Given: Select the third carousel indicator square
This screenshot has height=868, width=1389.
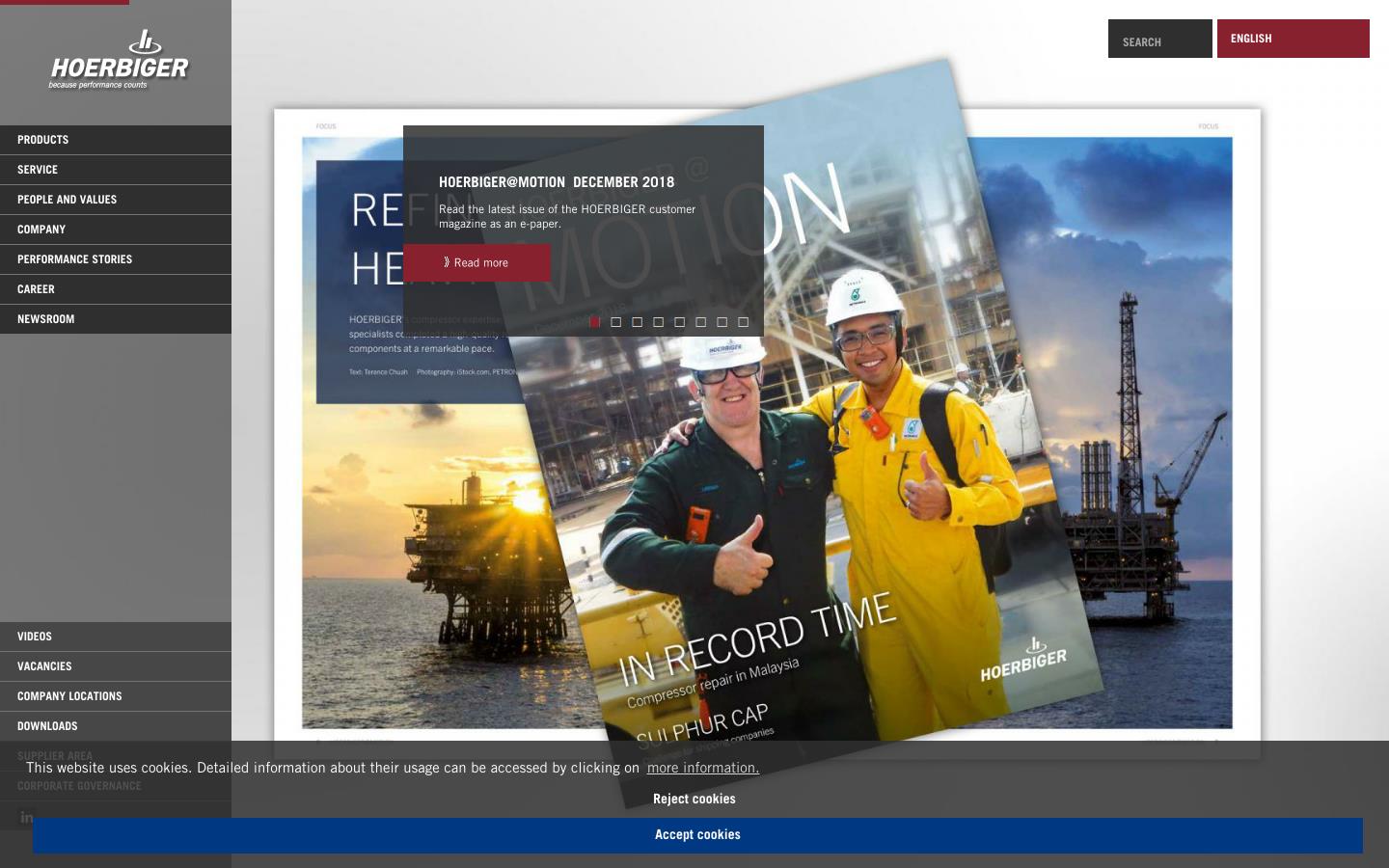Looking at the screenshot, I should point(637,321).
